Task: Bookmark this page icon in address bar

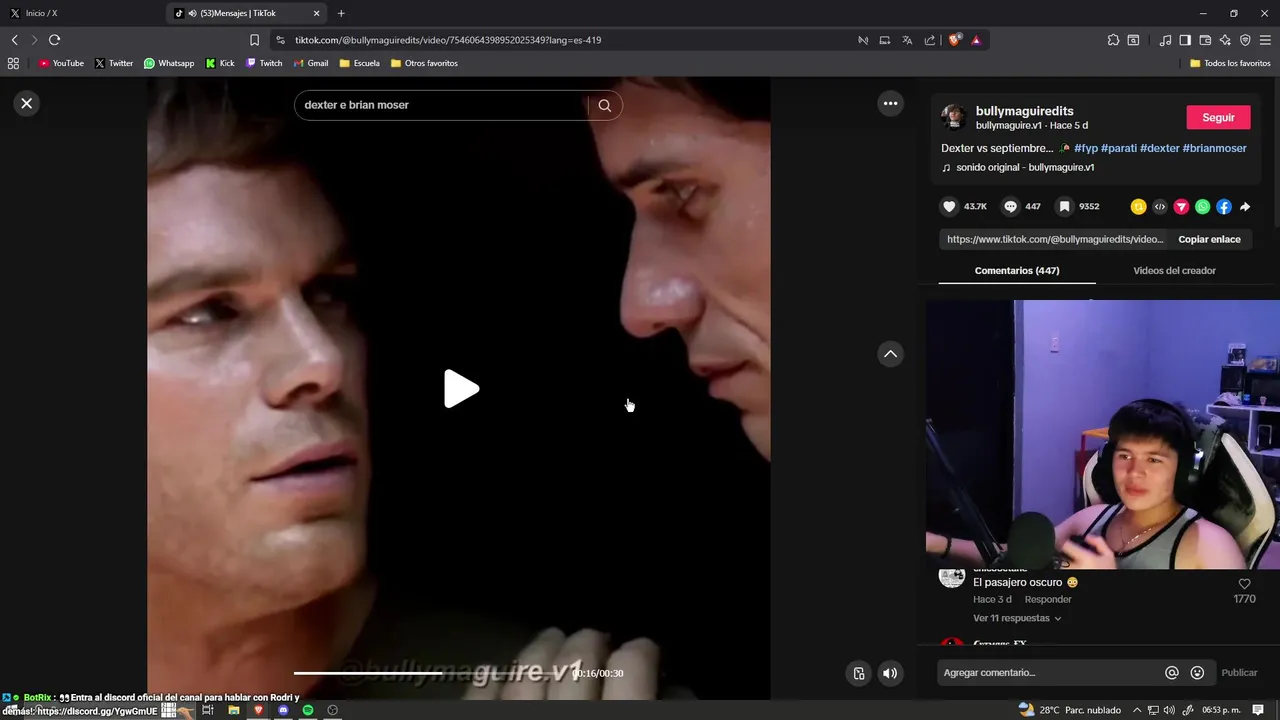Action: point(254,40)
